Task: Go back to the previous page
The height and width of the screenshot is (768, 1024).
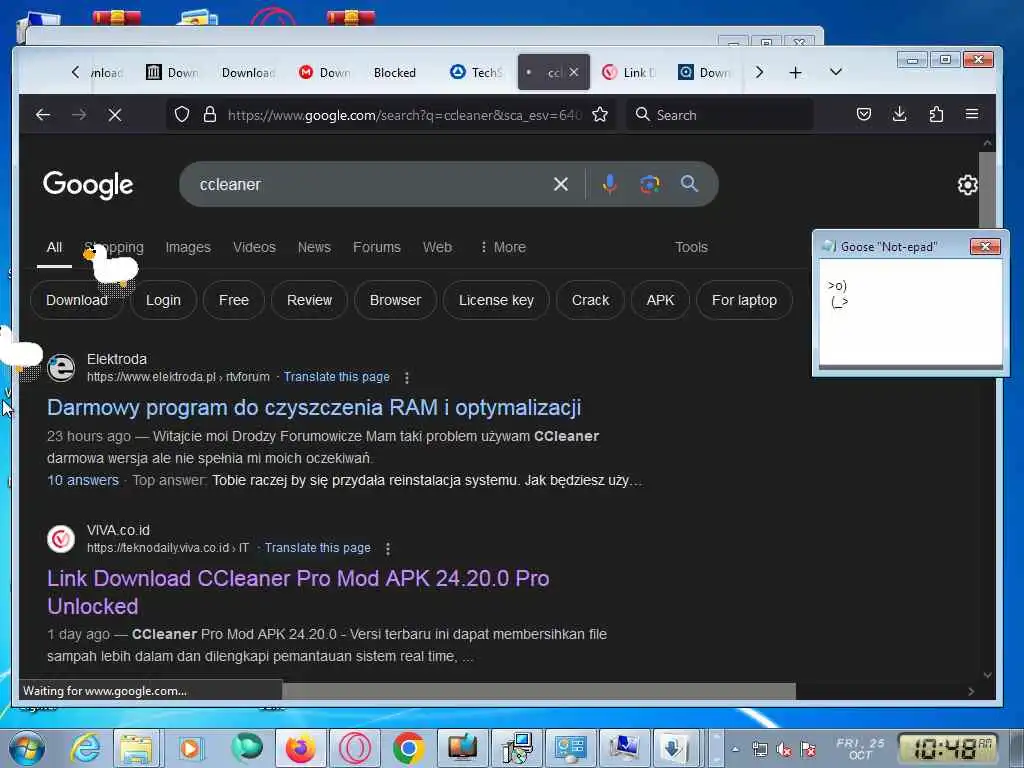Action: pos(43,115)
